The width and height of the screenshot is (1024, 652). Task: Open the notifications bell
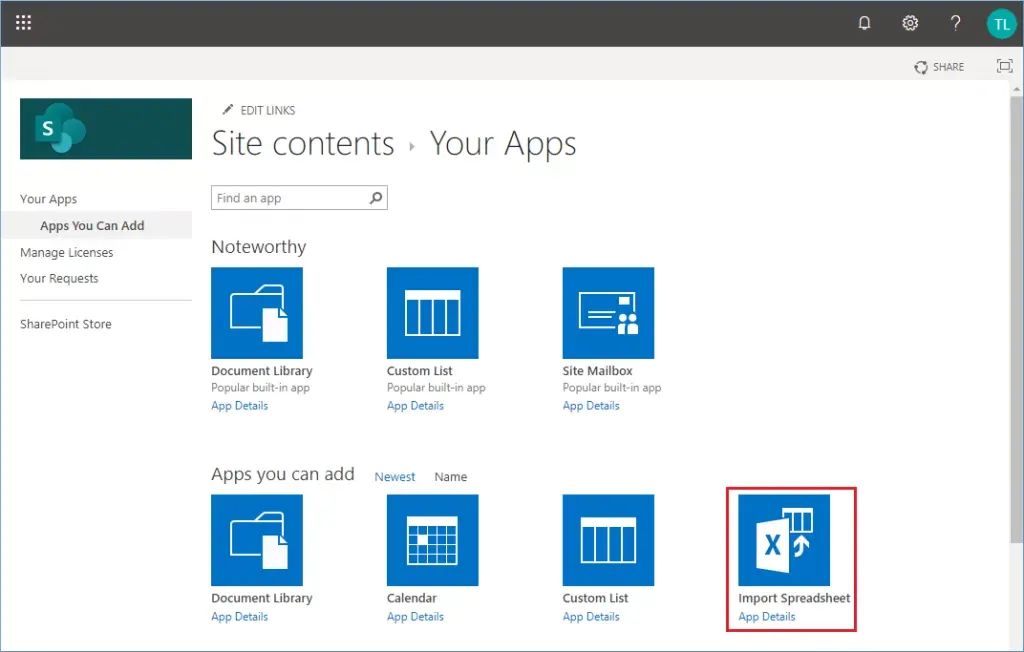tap(864, 24)
